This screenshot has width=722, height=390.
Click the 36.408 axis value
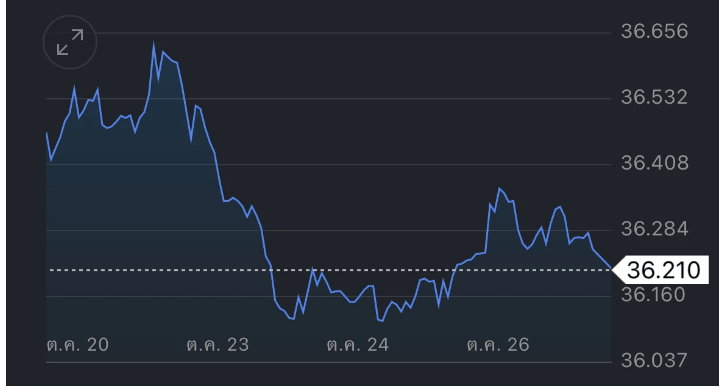click(x=654, y=163)
